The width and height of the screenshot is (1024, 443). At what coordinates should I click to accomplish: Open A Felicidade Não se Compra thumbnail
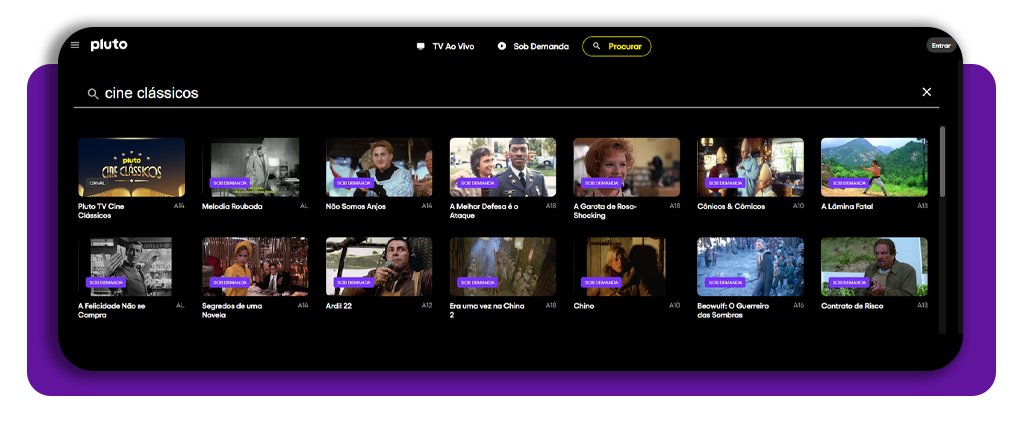tap(131, 267)
